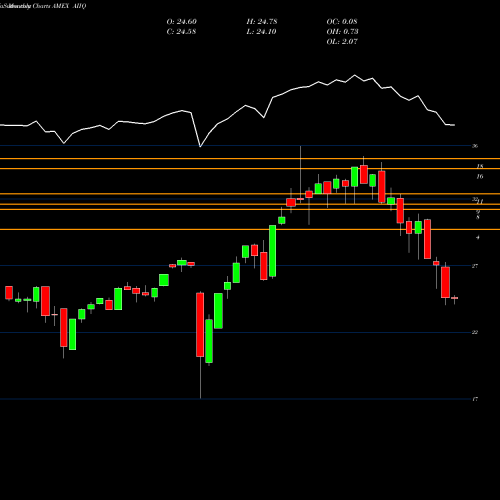Click the 36 price axis label

click(x=475, y=146)
